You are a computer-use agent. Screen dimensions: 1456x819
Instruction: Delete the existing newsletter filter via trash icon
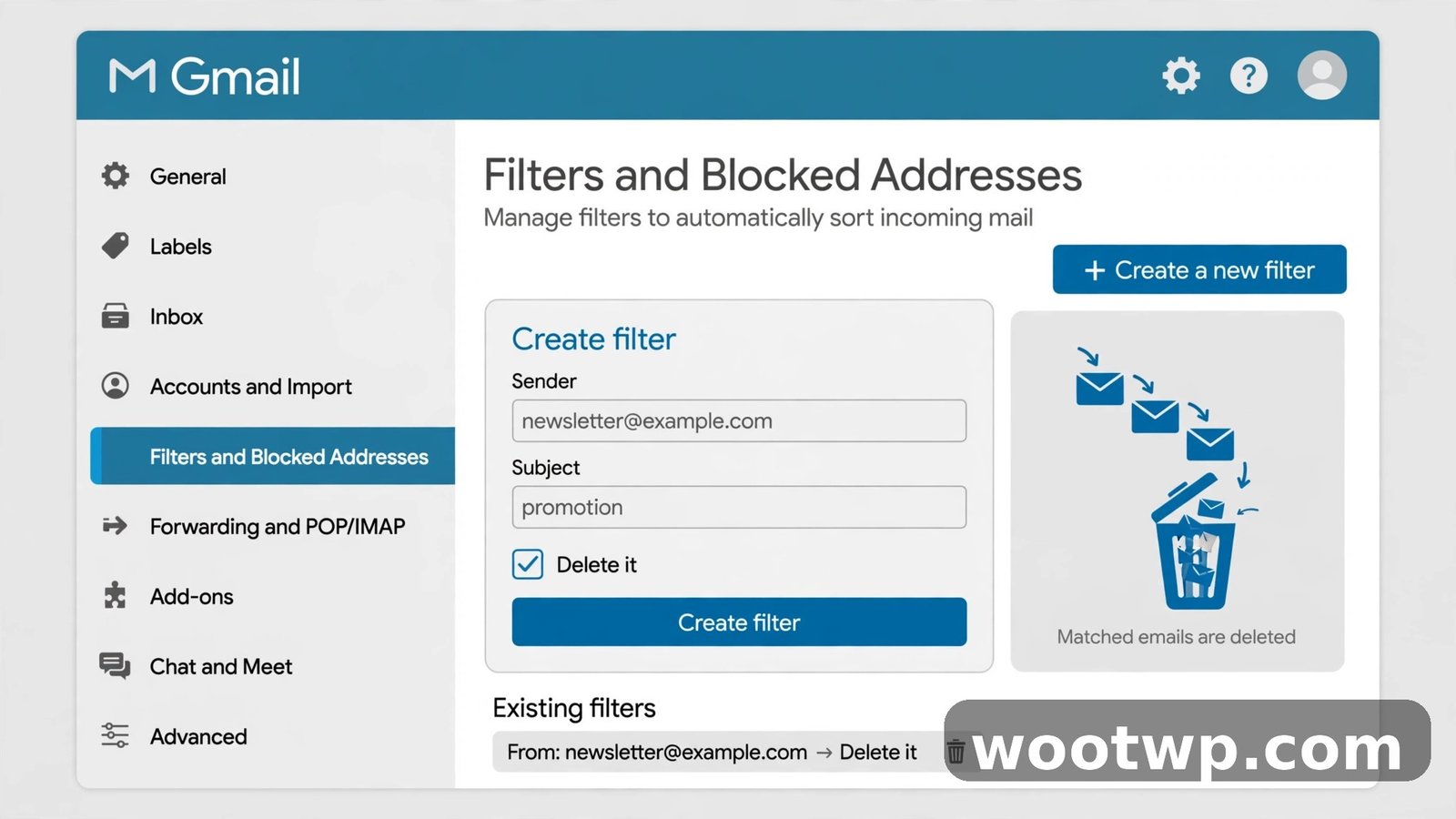point(955,752)
